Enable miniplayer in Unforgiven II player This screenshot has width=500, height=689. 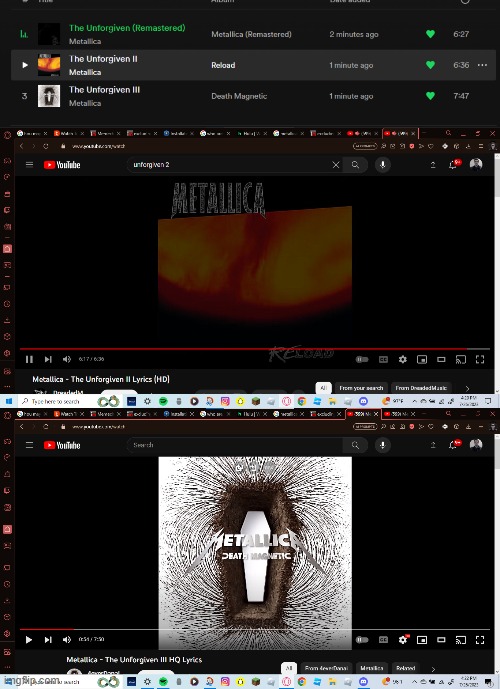point(422,359)
